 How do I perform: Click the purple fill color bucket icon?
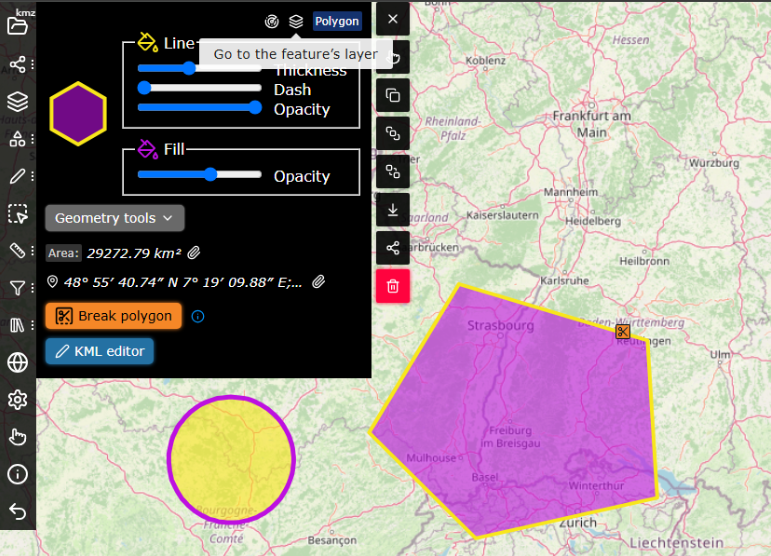(147, 148)
